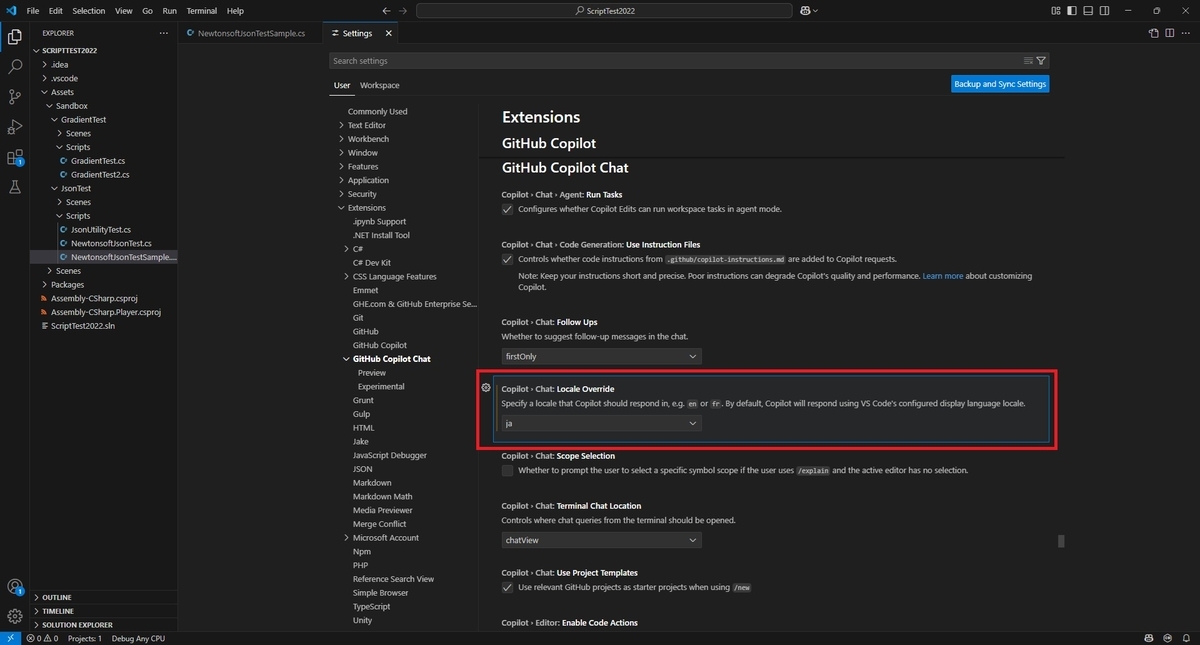Toggle Run Tasks agent checkbox

point(507,209)
